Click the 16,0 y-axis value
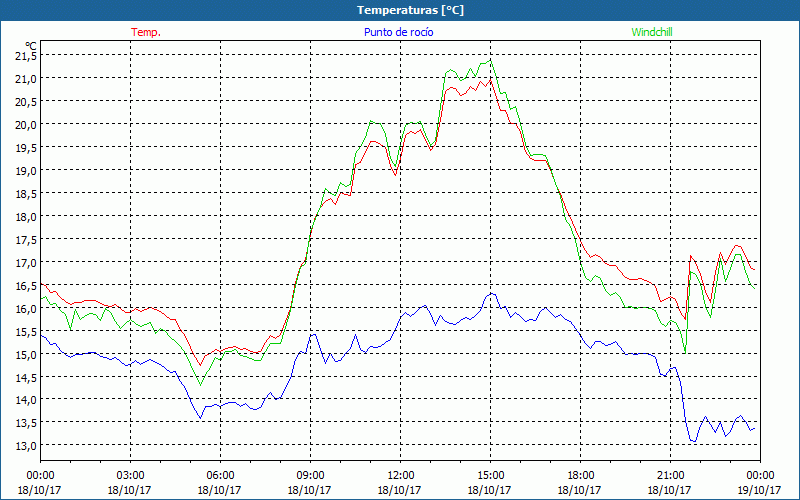 27,308
